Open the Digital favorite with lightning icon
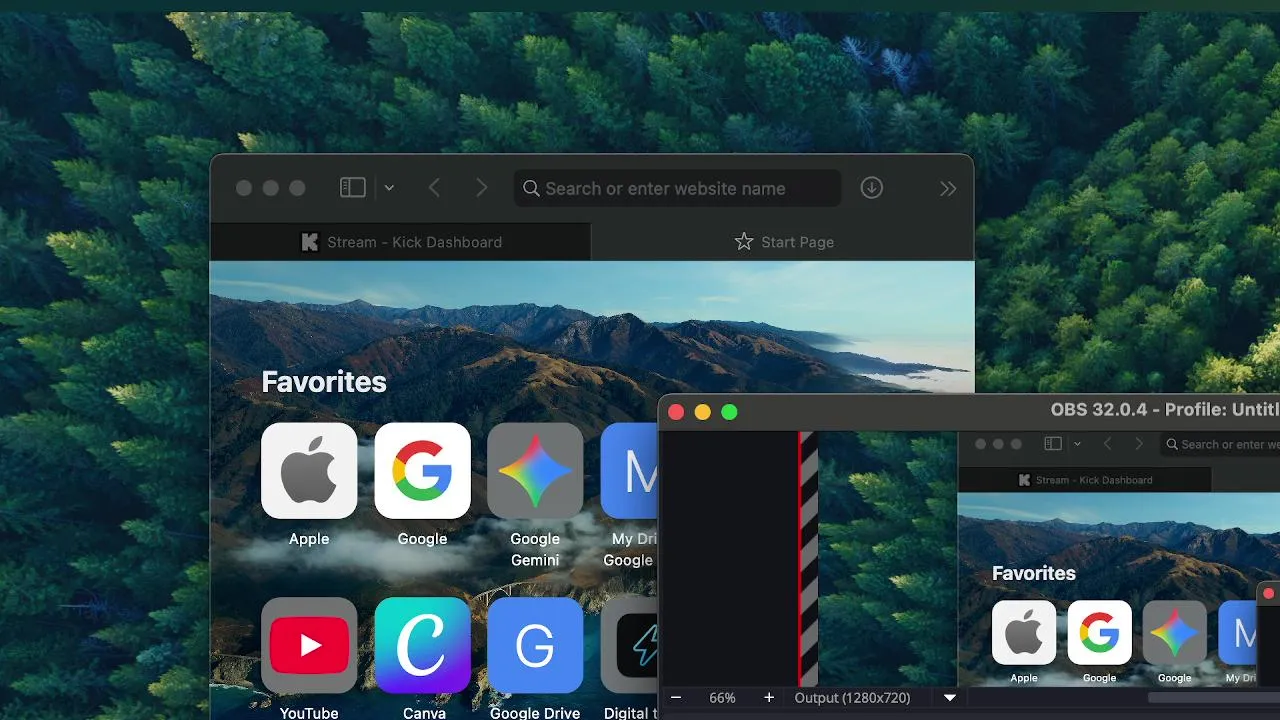The image size is (1280, 720). tap(630, 645)
